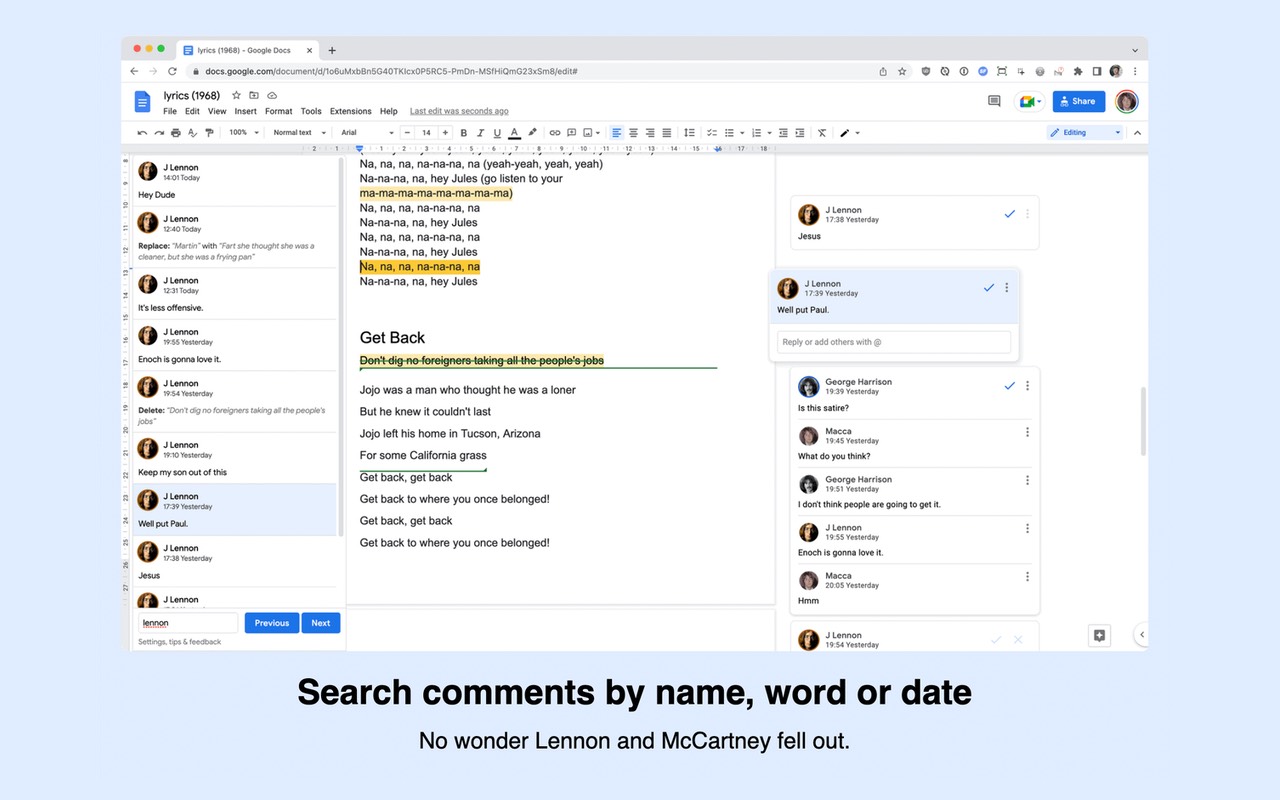Screen dimensions: 1280x800
Task: Apply a bulleted list
Action: (x=729, y=132)
